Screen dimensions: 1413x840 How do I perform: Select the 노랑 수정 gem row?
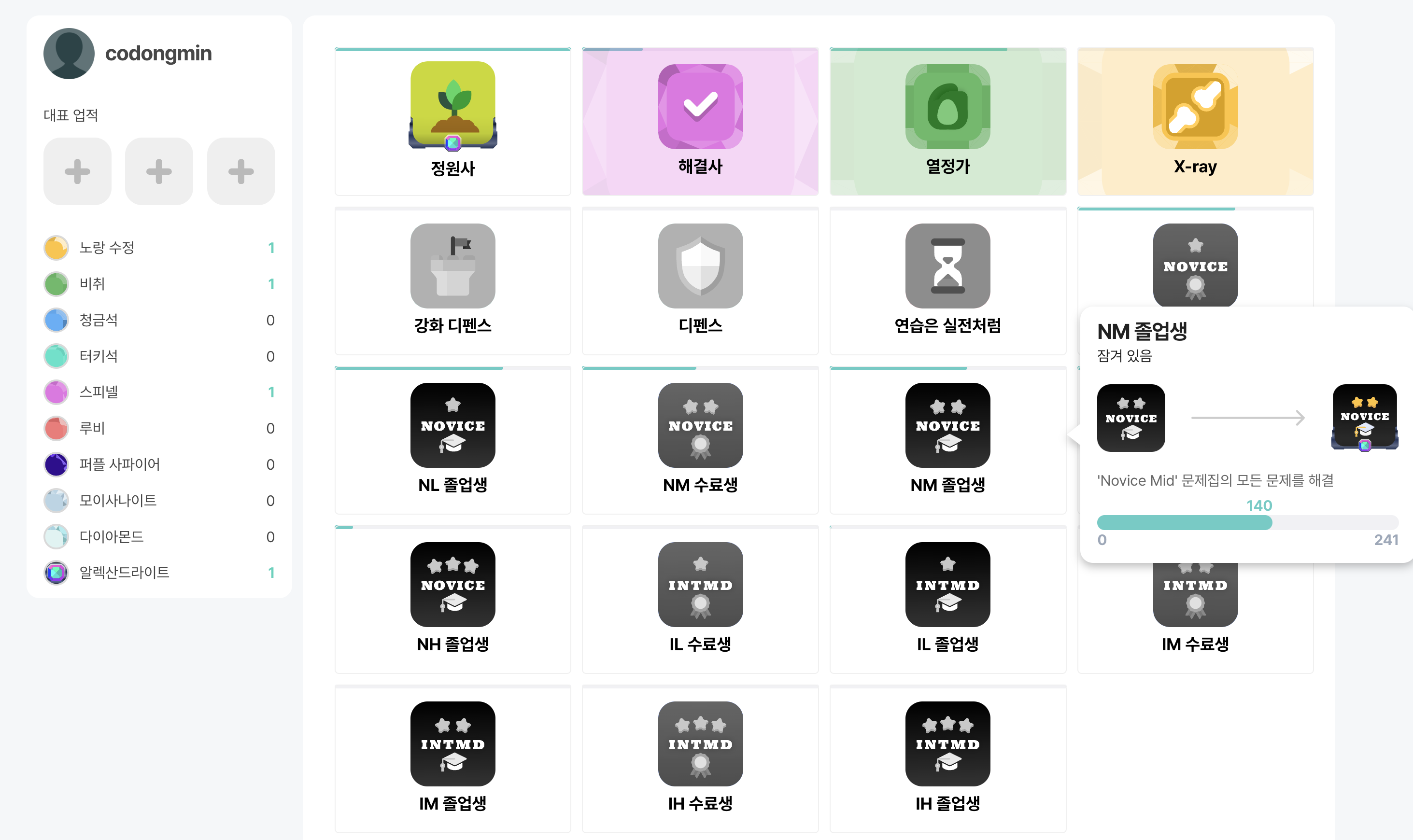(159, 248)
